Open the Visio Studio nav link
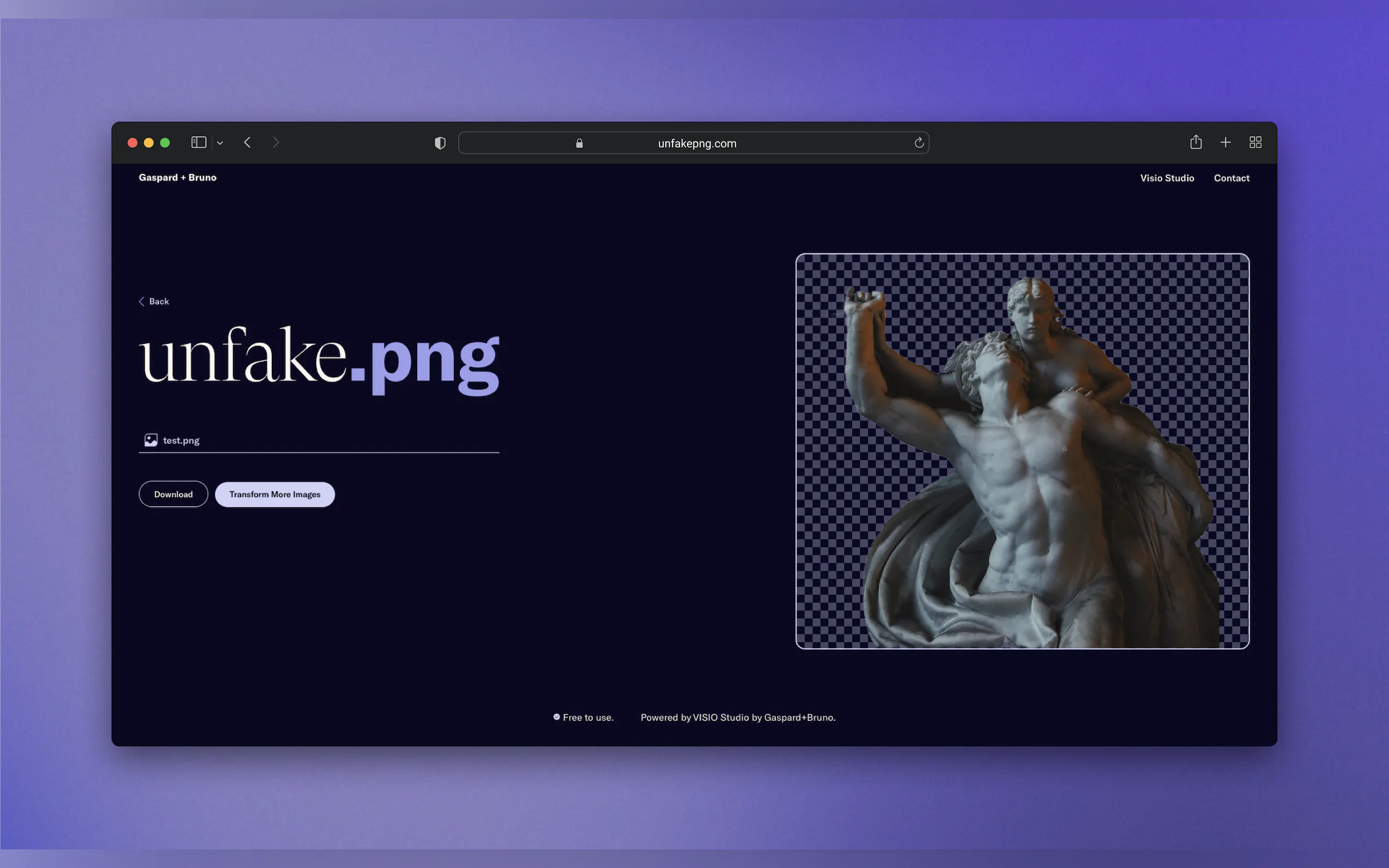The height and width of the screenshot is (868, 1389). (x=1167, y=178)
